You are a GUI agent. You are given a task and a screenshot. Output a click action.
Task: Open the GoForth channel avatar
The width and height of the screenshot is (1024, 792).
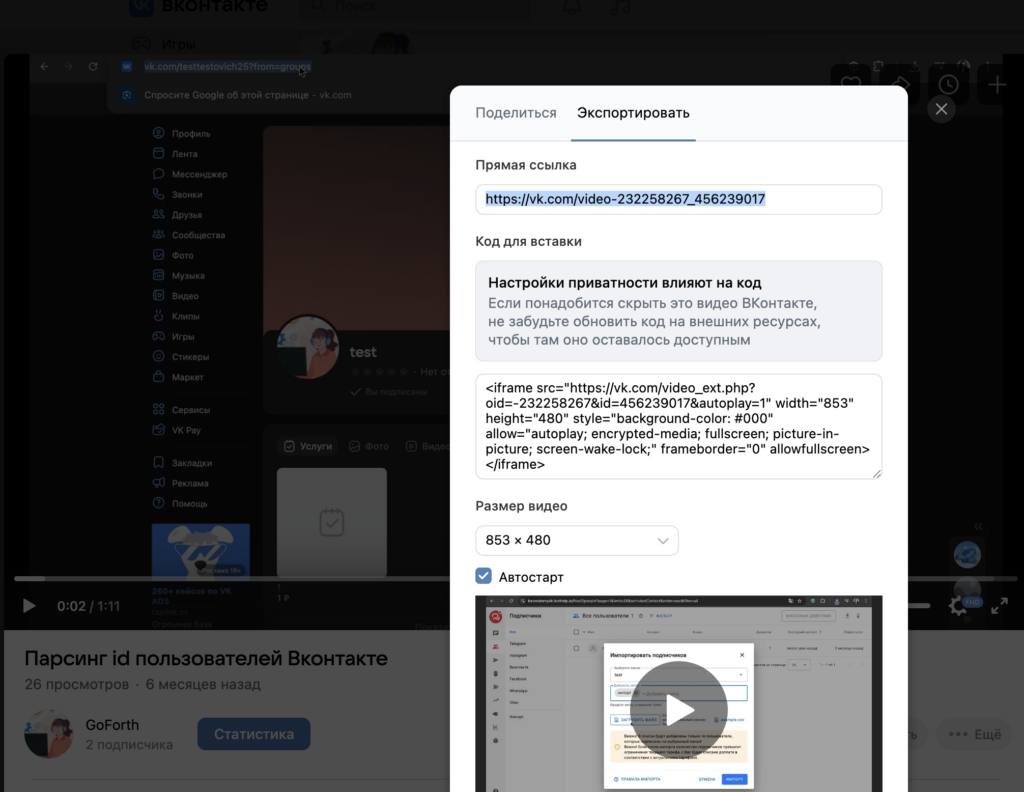tap(49, 734)
